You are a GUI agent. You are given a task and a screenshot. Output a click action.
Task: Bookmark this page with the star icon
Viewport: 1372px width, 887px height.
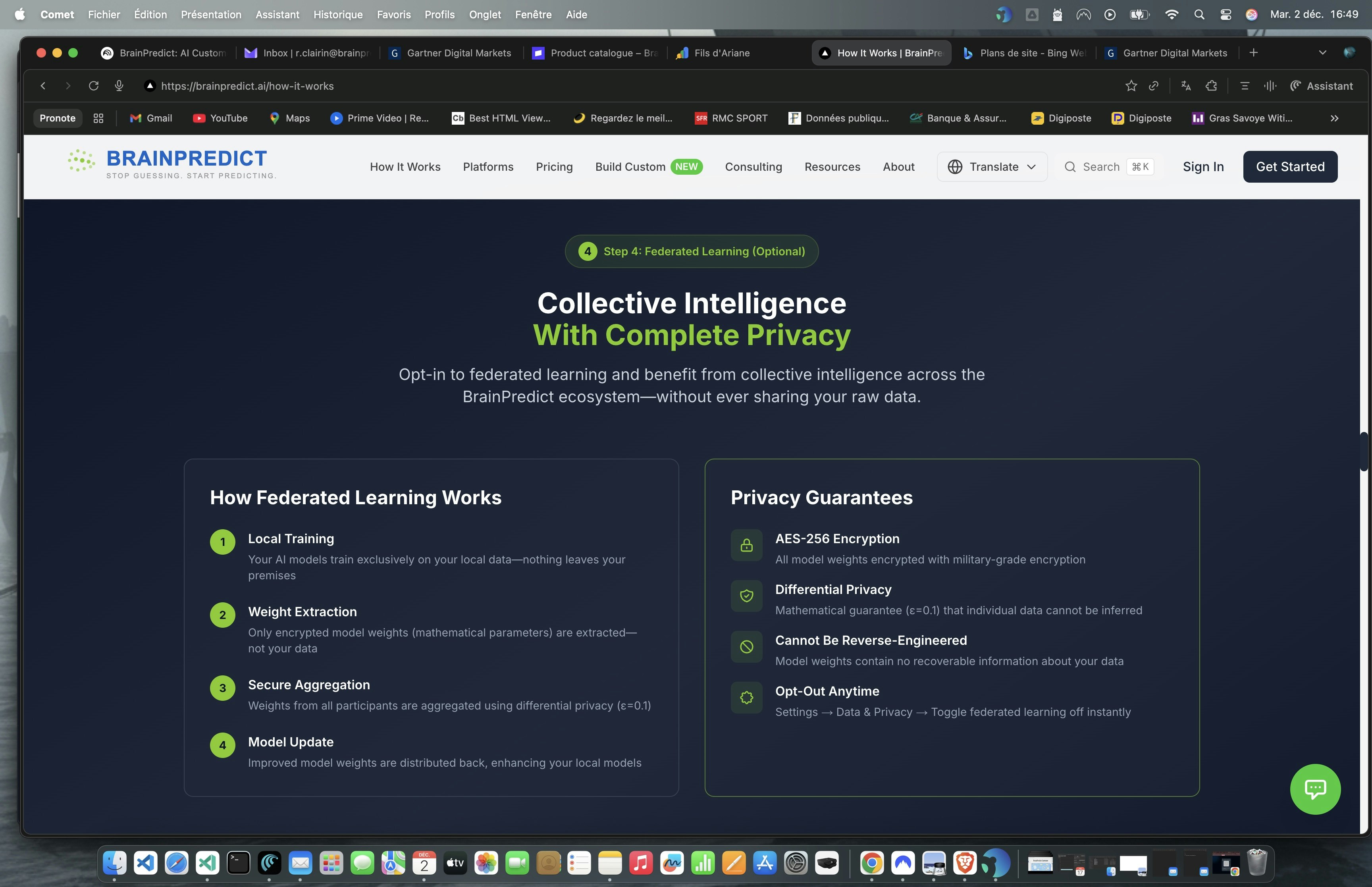click(x=1131, y=85)
